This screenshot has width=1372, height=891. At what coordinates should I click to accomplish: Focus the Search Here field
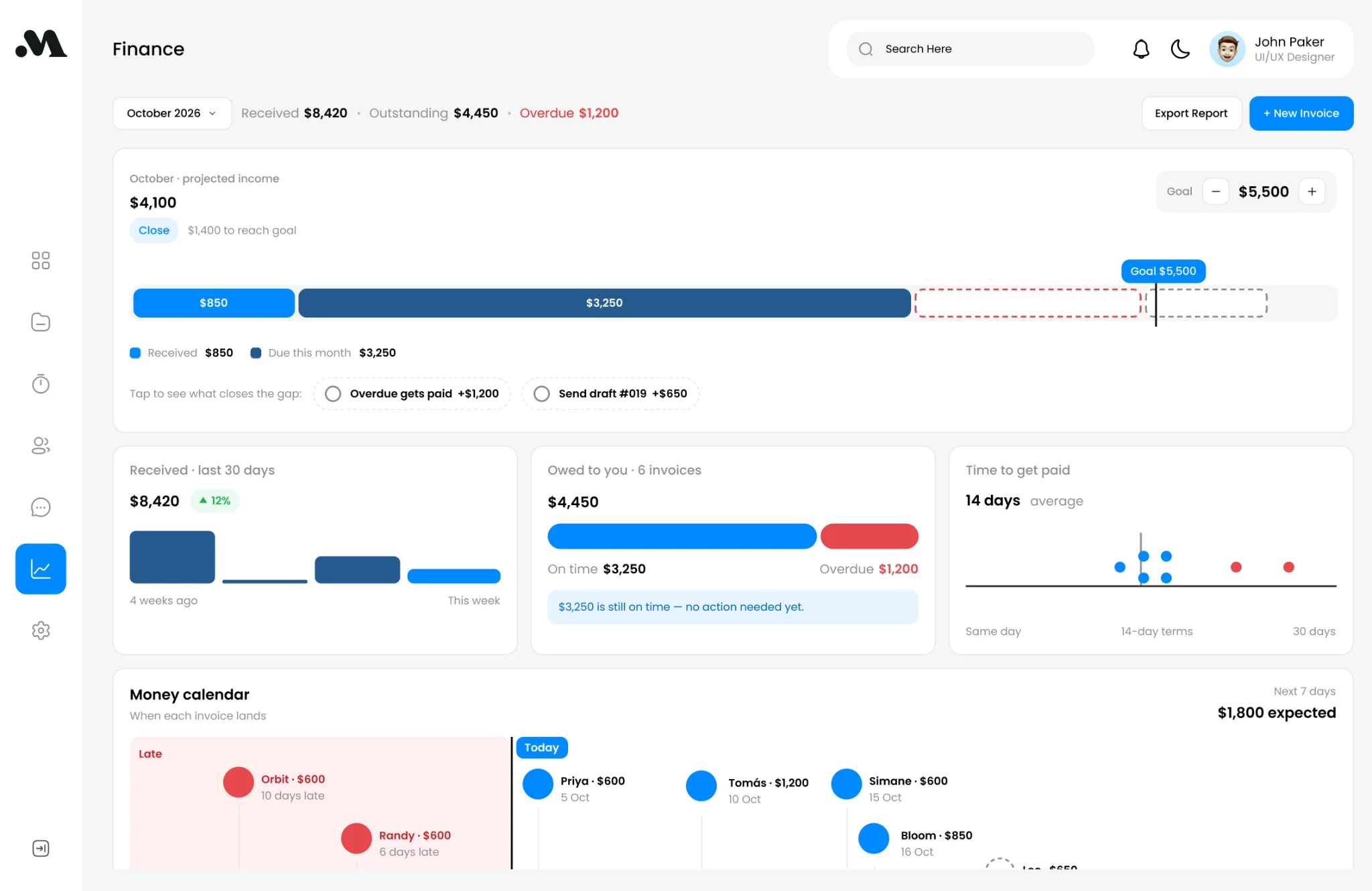pos(970,49)
